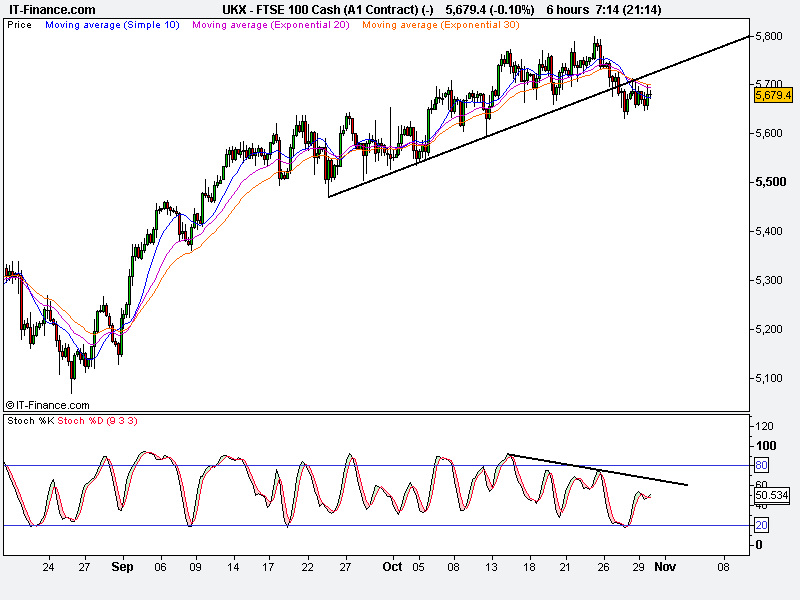The width and height of the screenshot is (800, 600).
Task: Click the 5,600 price axis label
Action: coord(768,133)
